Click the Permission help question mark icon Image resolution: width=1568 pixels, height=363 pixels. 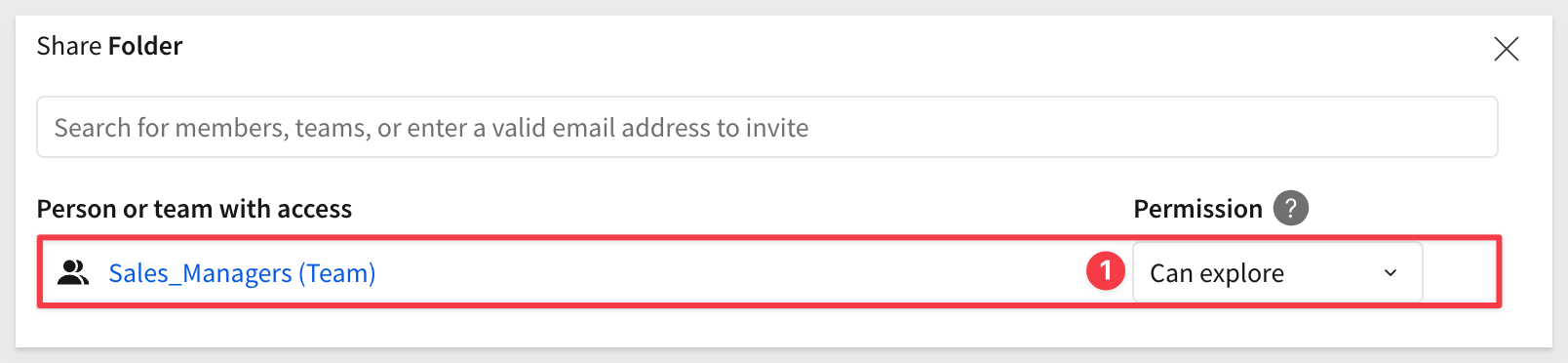tap(1290, 208)
